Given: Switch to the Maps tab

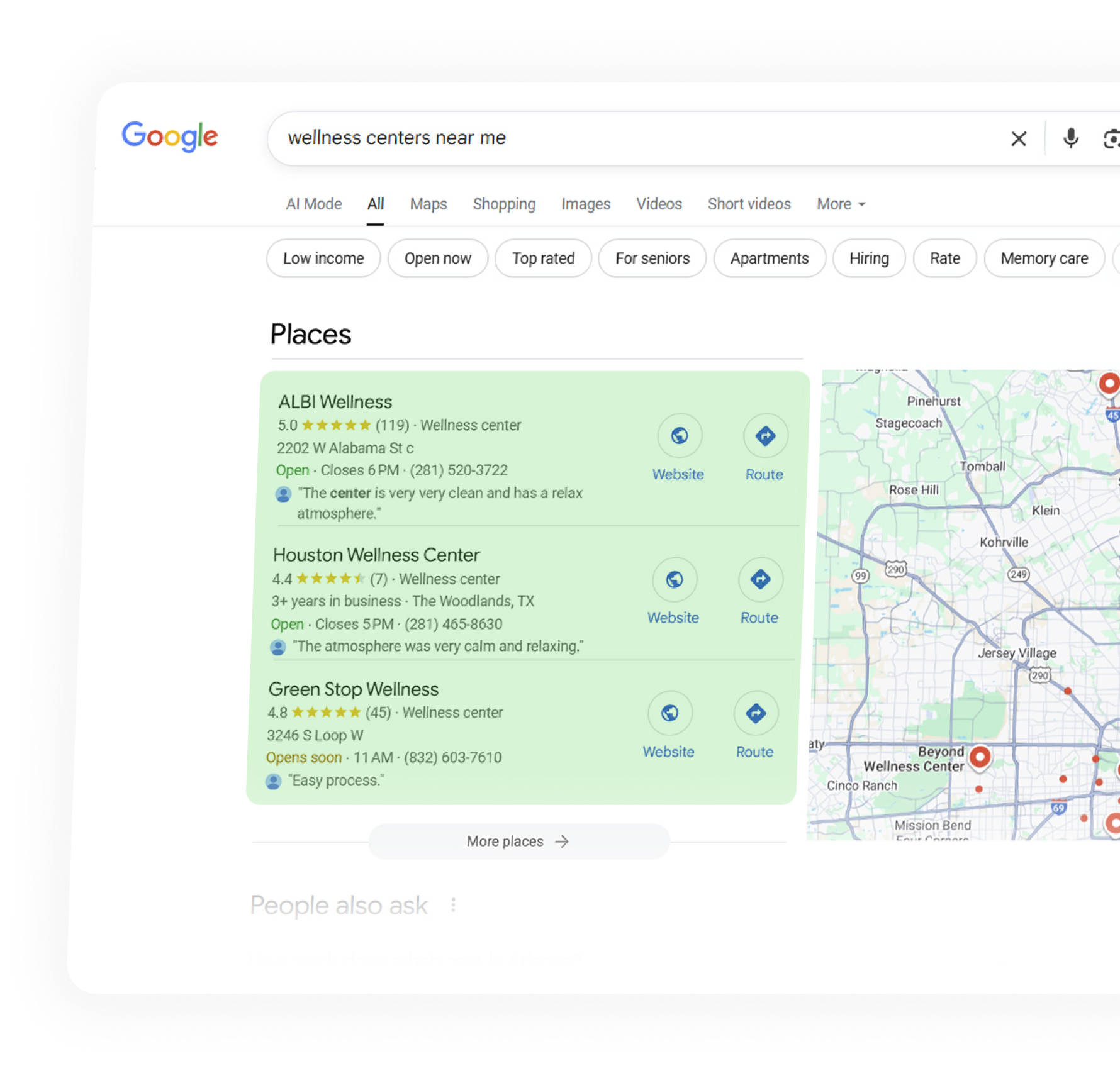Looking at the screenshot, I should [x=428, y=204].
